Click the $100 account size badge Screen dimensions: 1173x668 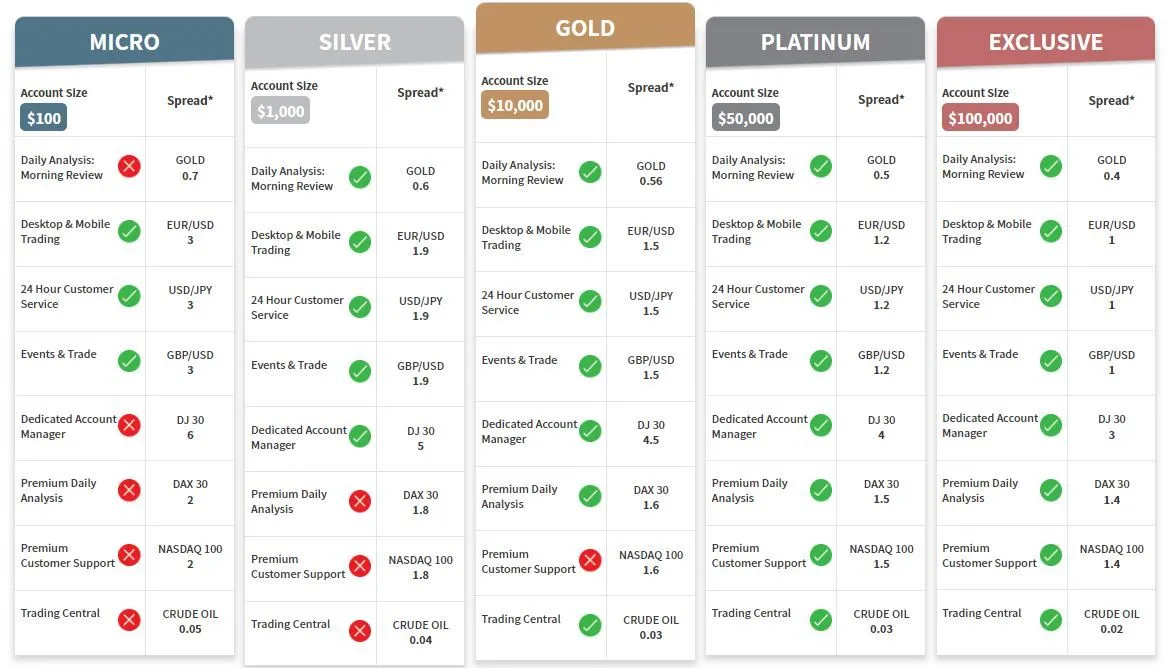click(44, 117)
